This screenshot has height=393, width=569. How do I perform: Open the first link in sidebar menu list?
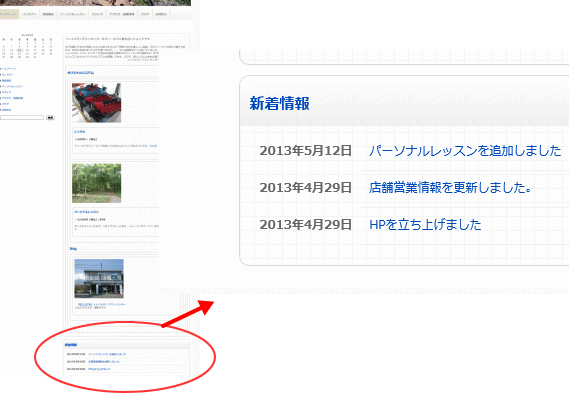tap(9, 69)
